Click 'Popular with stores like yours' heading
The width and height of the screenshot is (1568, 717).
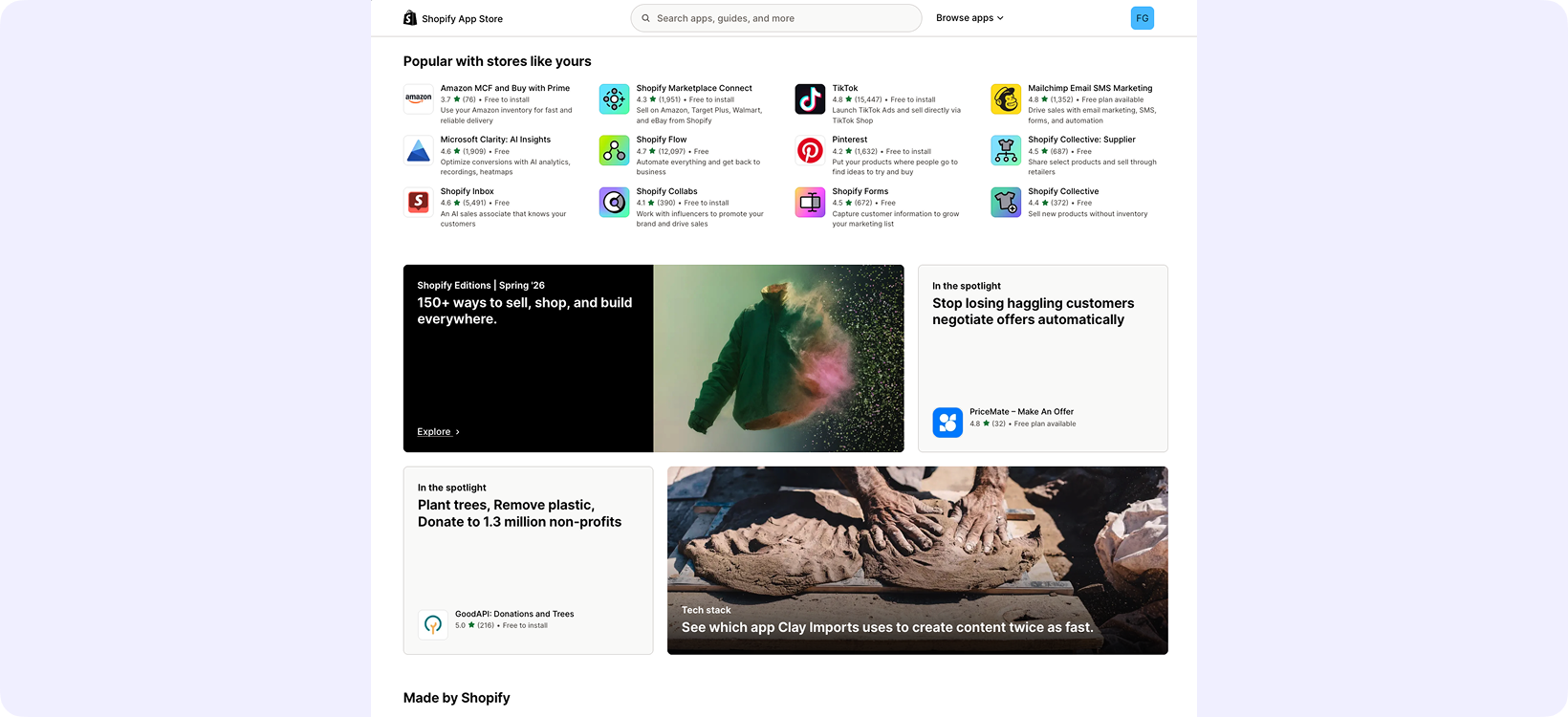tap(497, 61)
